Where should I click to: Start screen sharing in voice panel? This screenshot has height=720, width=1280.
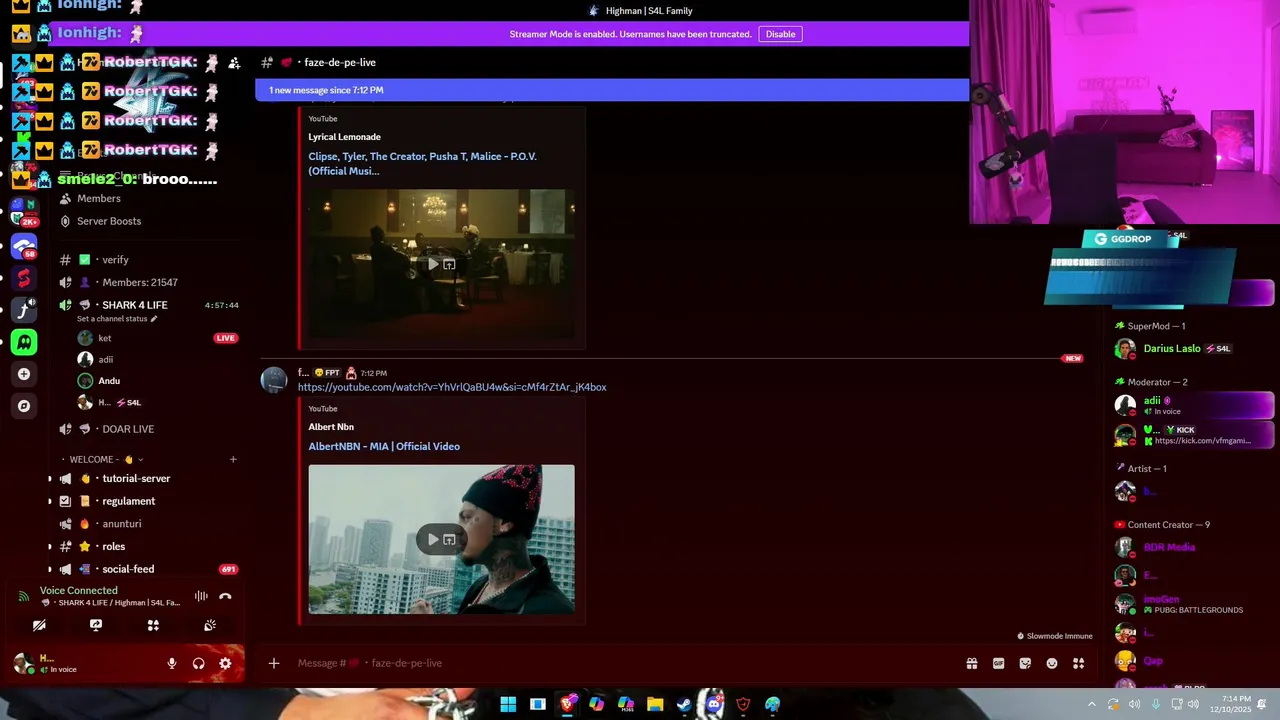tap(96, 625)
